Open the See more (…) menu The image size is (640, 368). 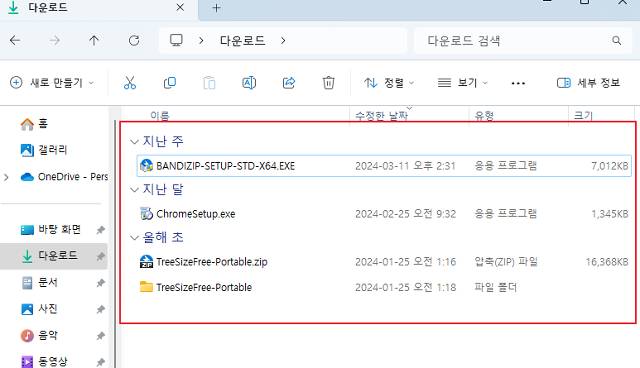(x=518, y=83)
